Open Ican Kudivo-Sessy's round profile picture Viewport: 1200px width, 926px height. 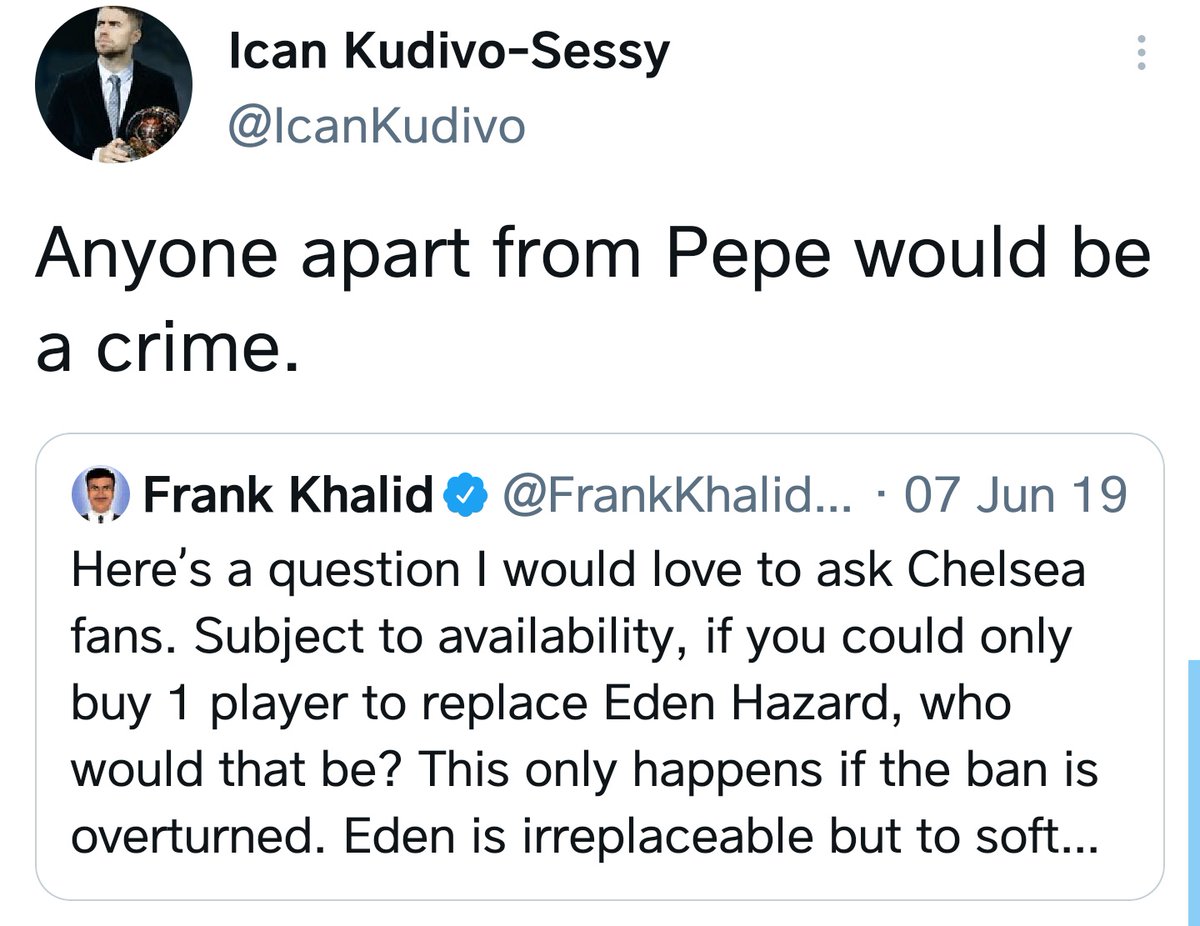(113, 85)
